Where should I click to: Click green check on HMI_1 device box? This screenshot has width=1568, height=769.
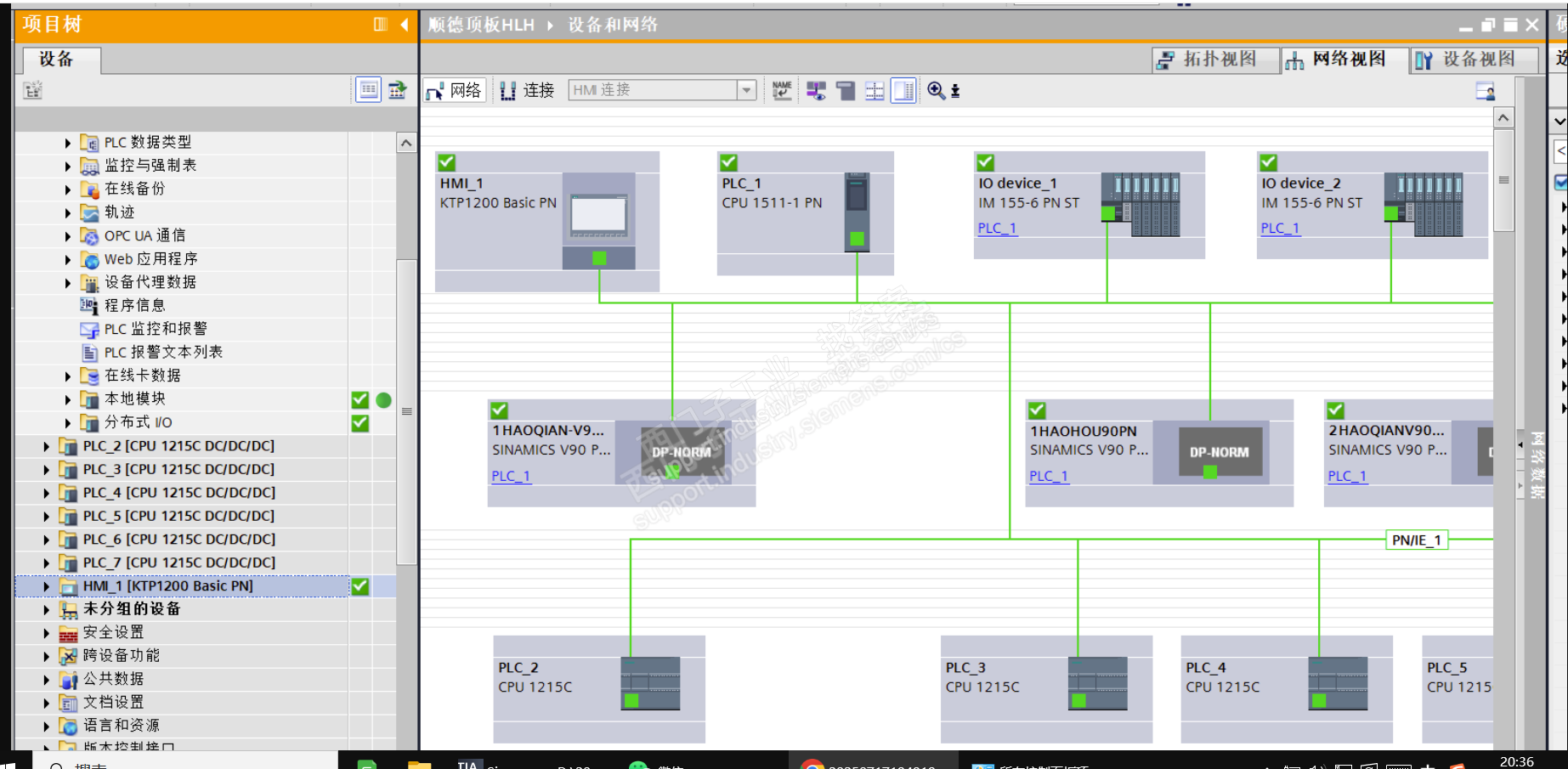[x=447, y=162]
